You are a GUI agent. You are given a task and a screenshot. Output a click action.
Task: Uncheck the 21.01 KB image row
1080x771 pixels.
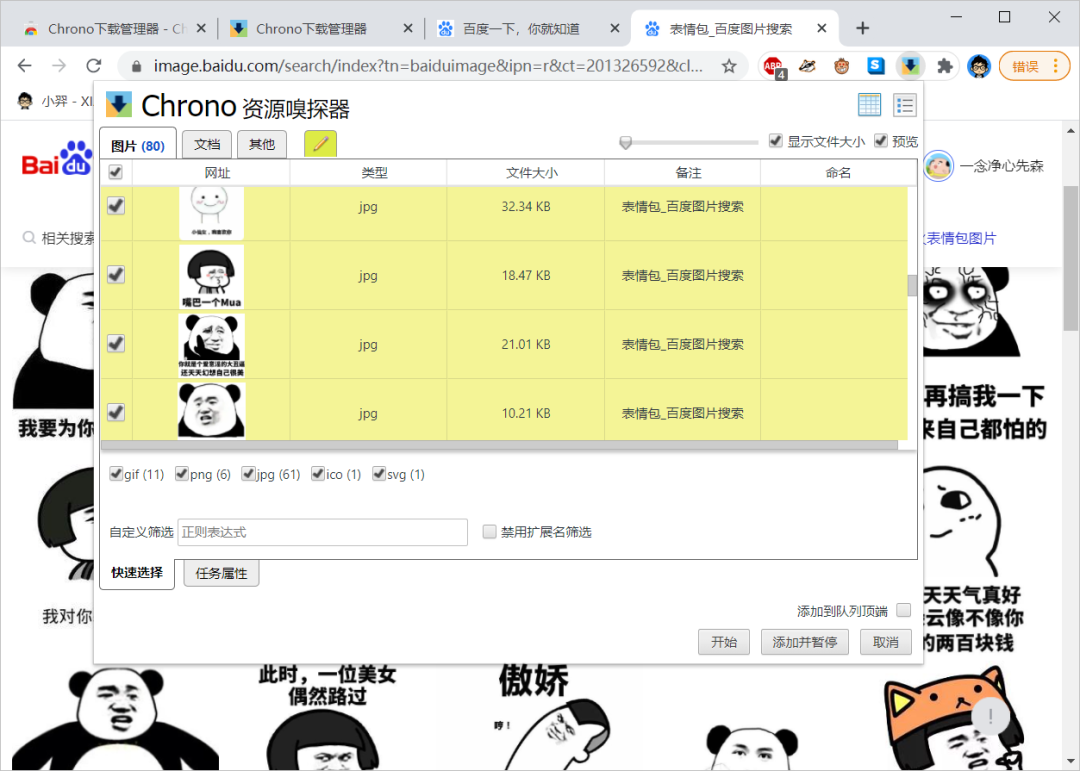116,344
